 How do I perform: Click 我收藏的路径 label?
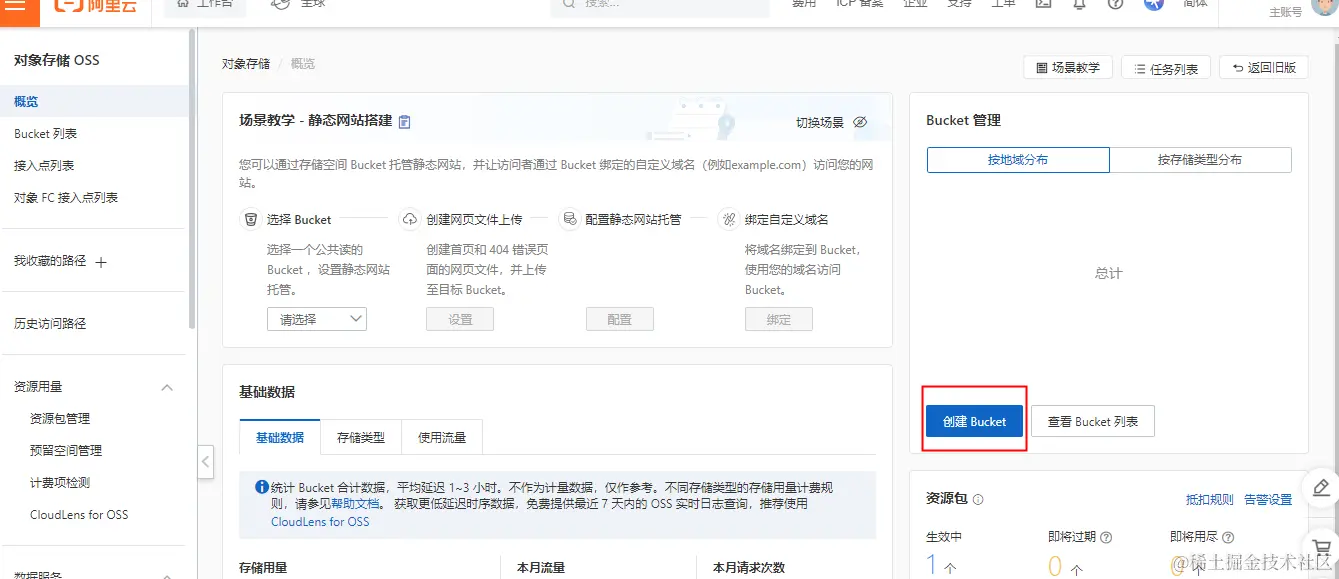click(50, 261)
